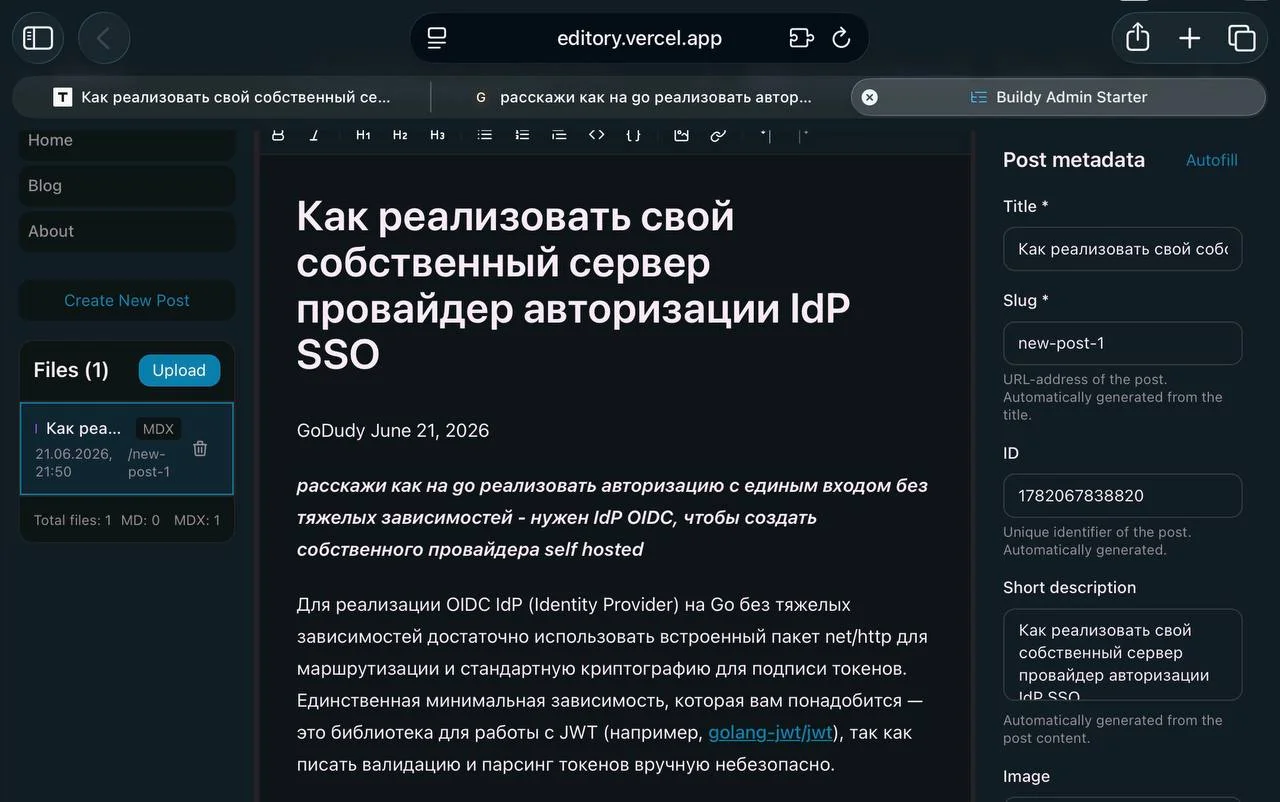The height and width of the screenshot is (802, 1280).
Task: Toggle Safari sidebar panel
Action: pyautogui.click(x=38, y=38)
